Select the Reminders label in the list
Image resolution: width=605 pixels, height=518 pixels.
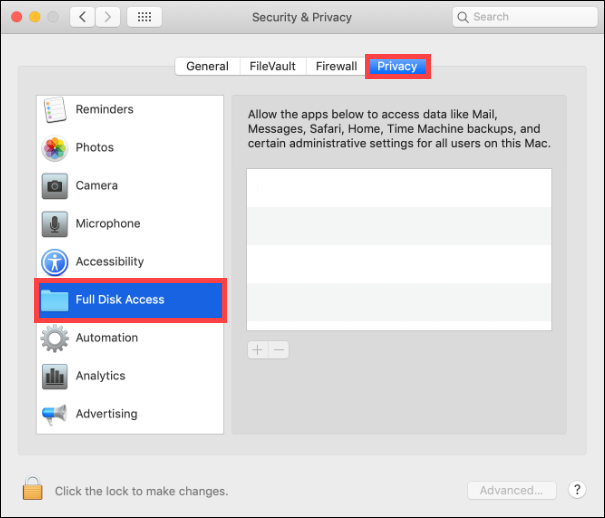pyautogui.click(x=105, y=110)
